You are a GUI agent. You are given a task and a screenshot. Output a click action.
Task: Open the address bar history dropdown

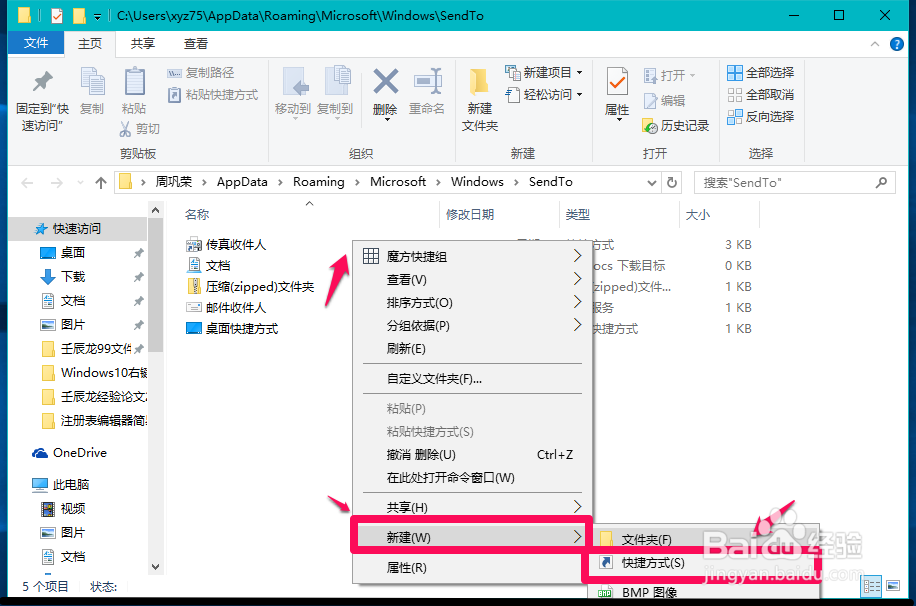(652, 183)
